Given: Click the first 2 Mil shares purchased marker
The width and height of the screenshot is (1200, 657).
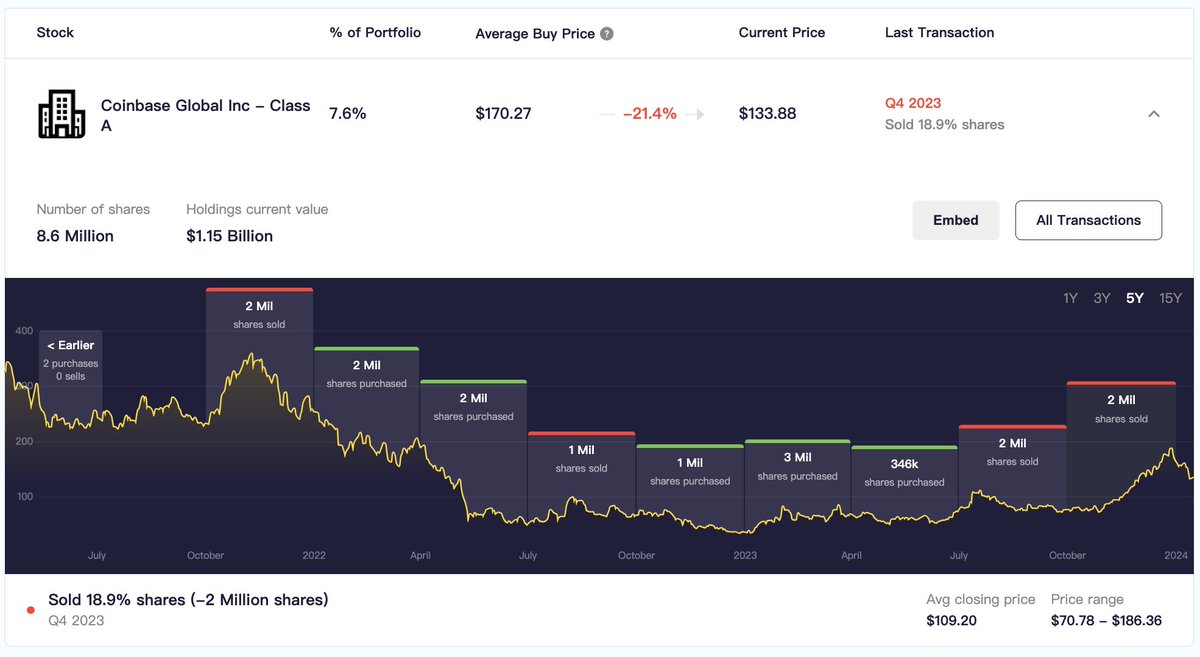Looking at the screenshot, I should click(x=366, y=371).
